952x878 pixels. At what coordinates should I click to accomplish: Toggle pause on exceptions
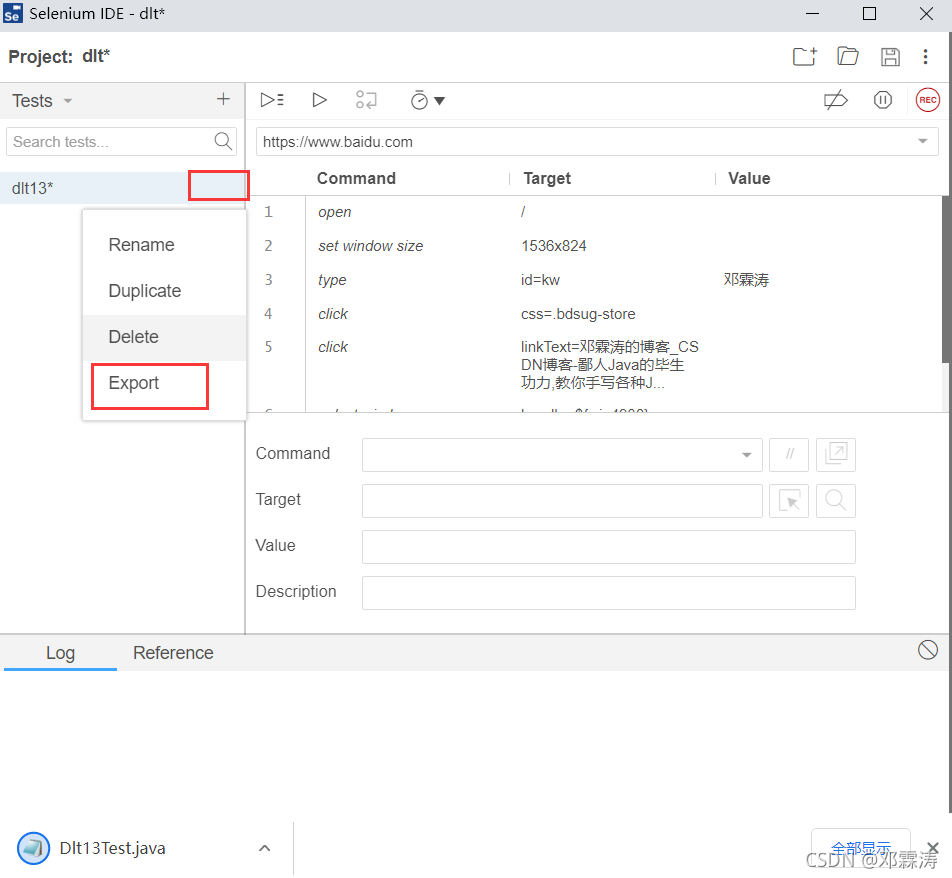882,100
